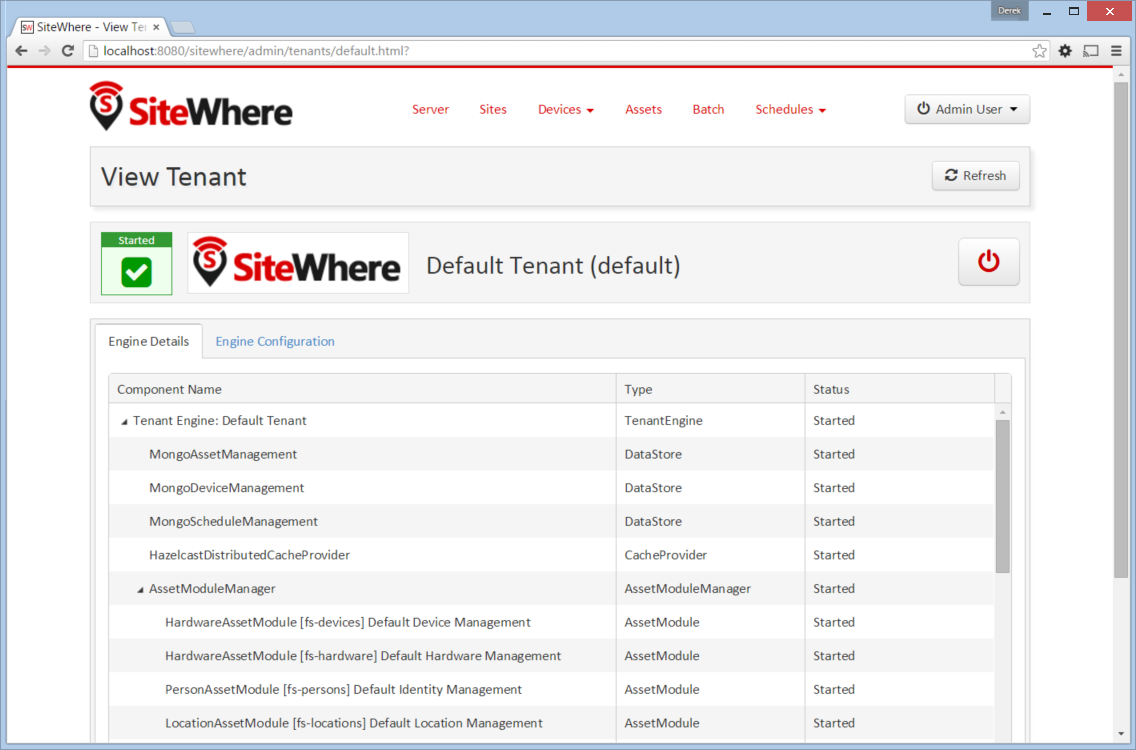1136x750 pixels.
Task: Select the MongoScheduleManagement row
Action: [551, 521]
